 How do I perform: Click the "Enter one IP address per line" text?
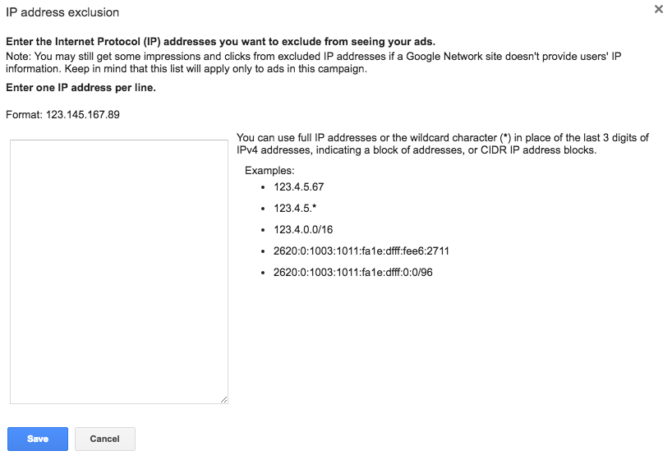tap(80, 88)
